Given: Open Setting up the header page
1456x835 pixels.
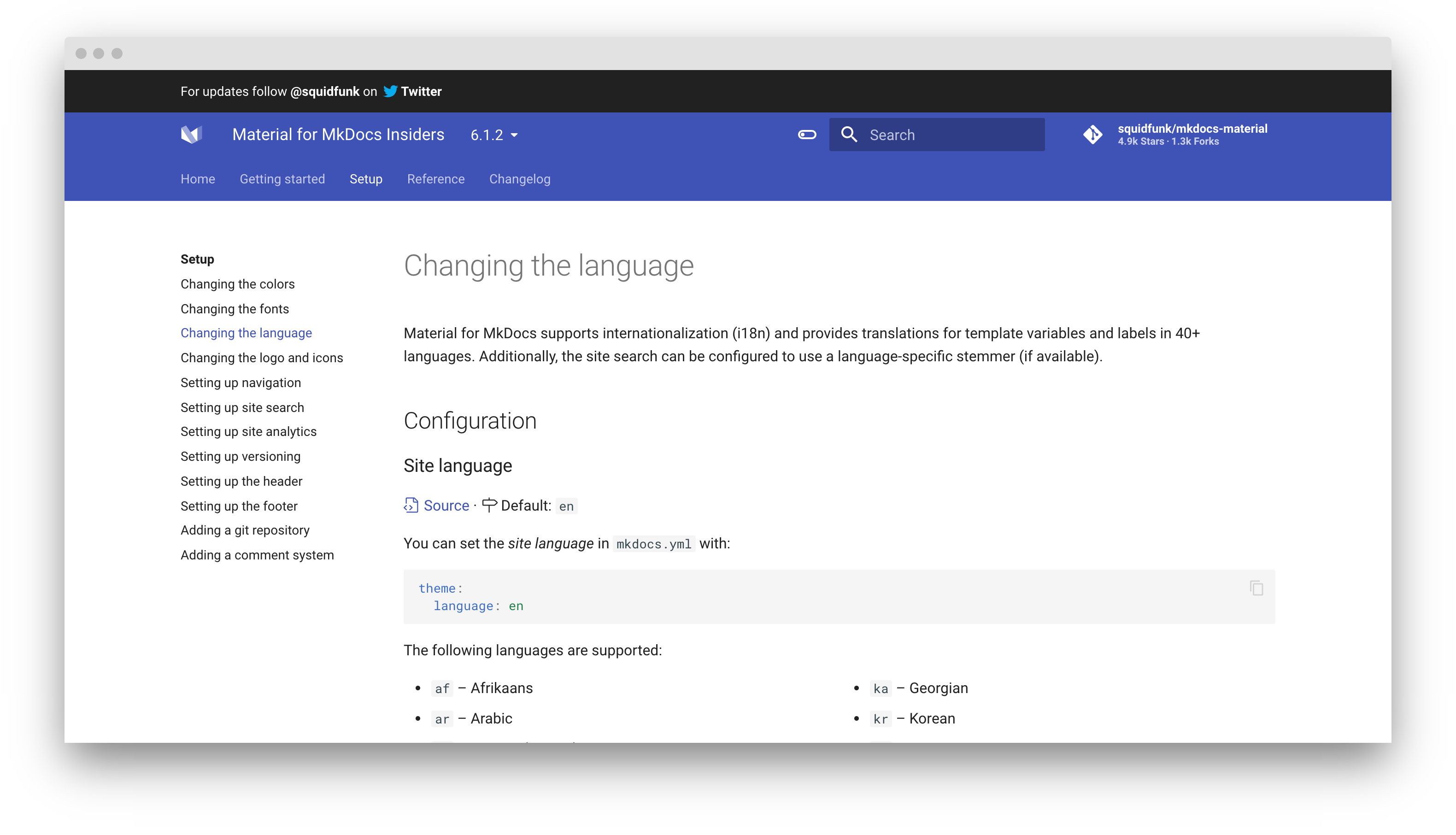Looking at the screenshot, I should click(x=241, y=481).
